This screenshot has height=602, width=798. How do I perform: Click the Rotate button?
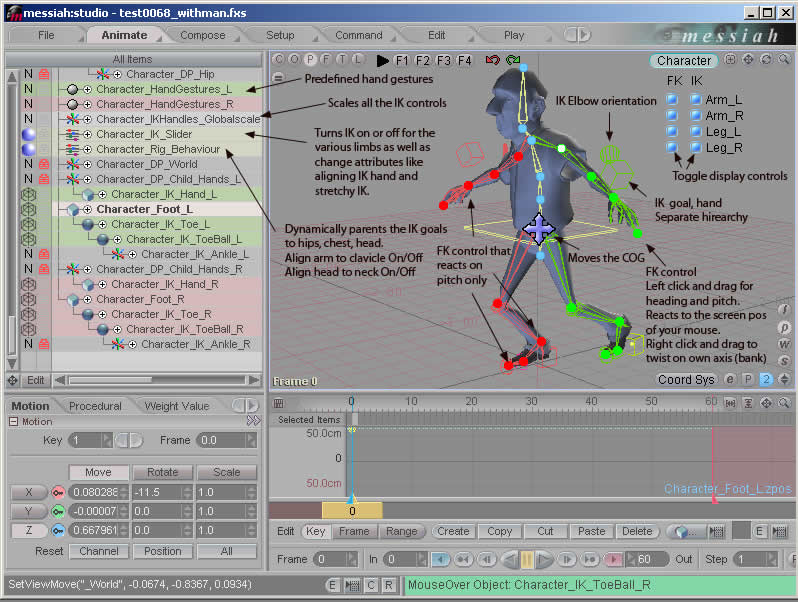coord(162,472)
